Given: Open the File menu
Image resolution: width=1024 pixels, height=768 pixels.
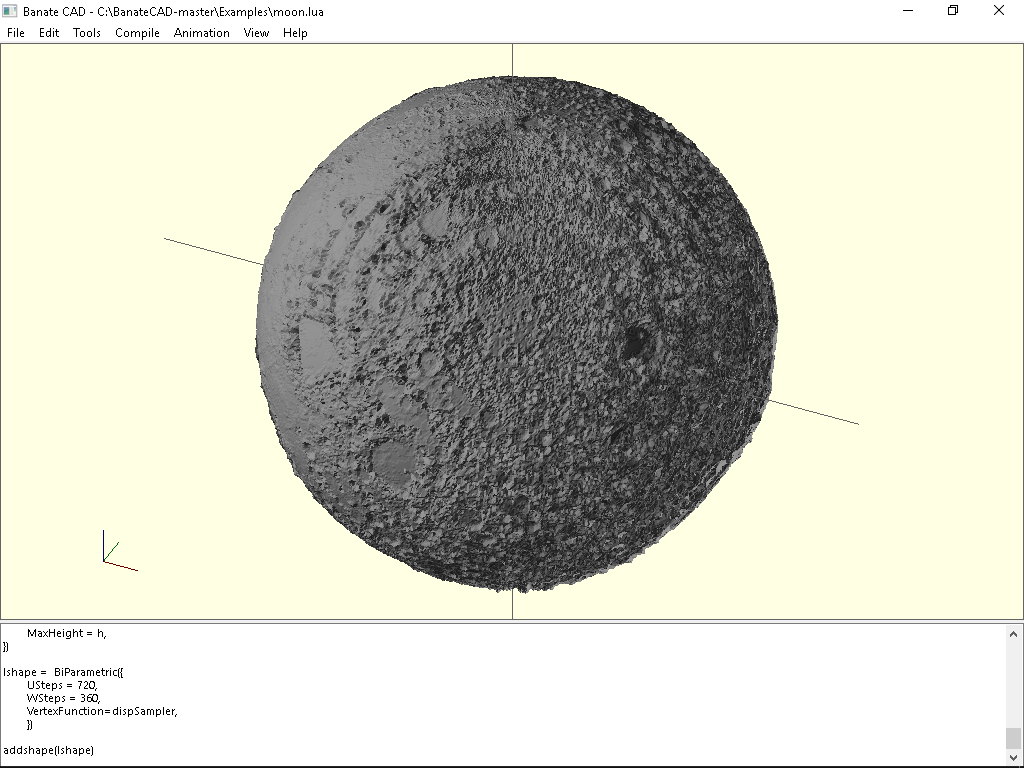Looking at the screenshot, I should (x=15, y=32).
